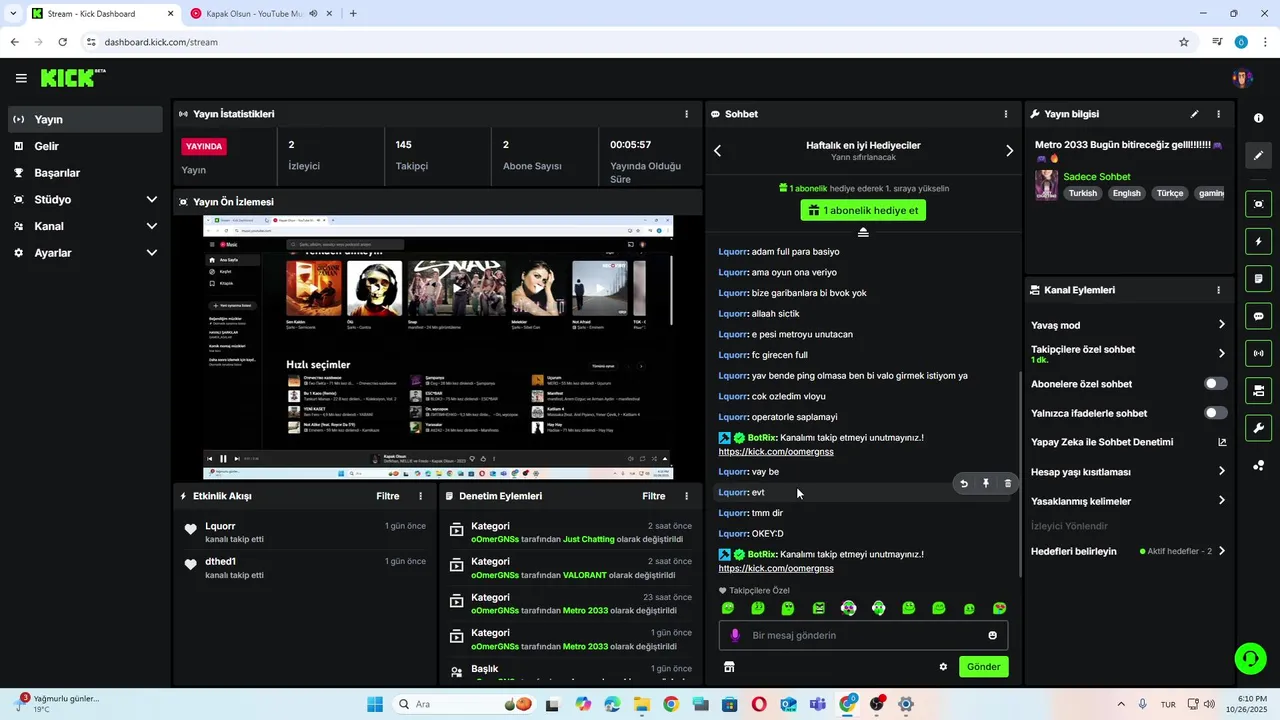Image resolution: width=1280 pixels, height=720 pixels.
Task: Go to next leaderboard with right arrow
Action: tap(1009, 151)
